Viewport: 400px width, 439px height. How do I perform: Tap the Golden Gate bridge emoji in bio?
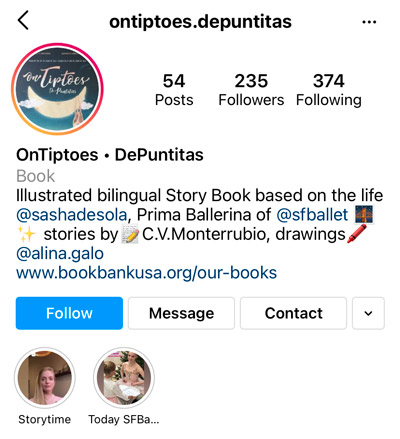coord(364,214)
